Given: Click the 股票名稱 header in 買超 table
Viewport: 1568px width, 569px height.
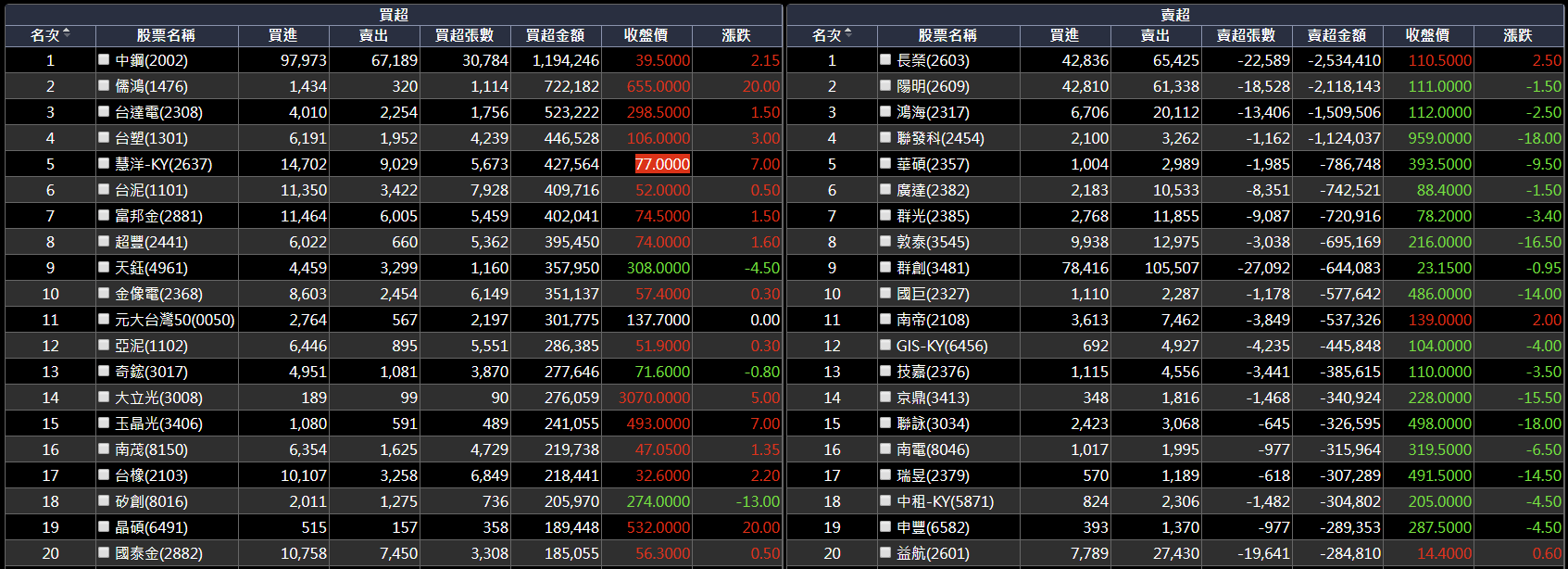Looking at the screenshot, I should point(166,35).
